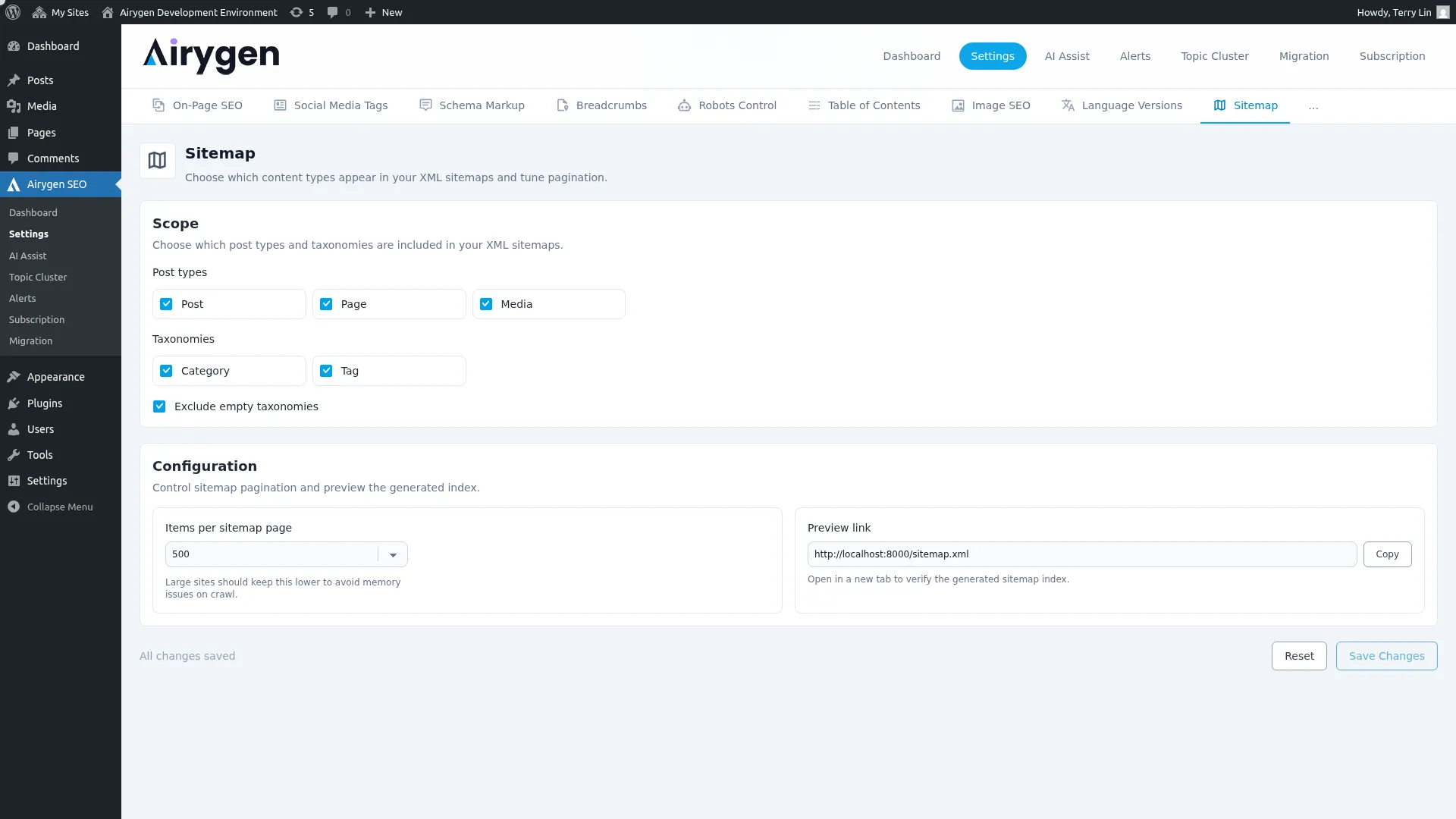Click the Appearance brush icon

click(14, 377)
